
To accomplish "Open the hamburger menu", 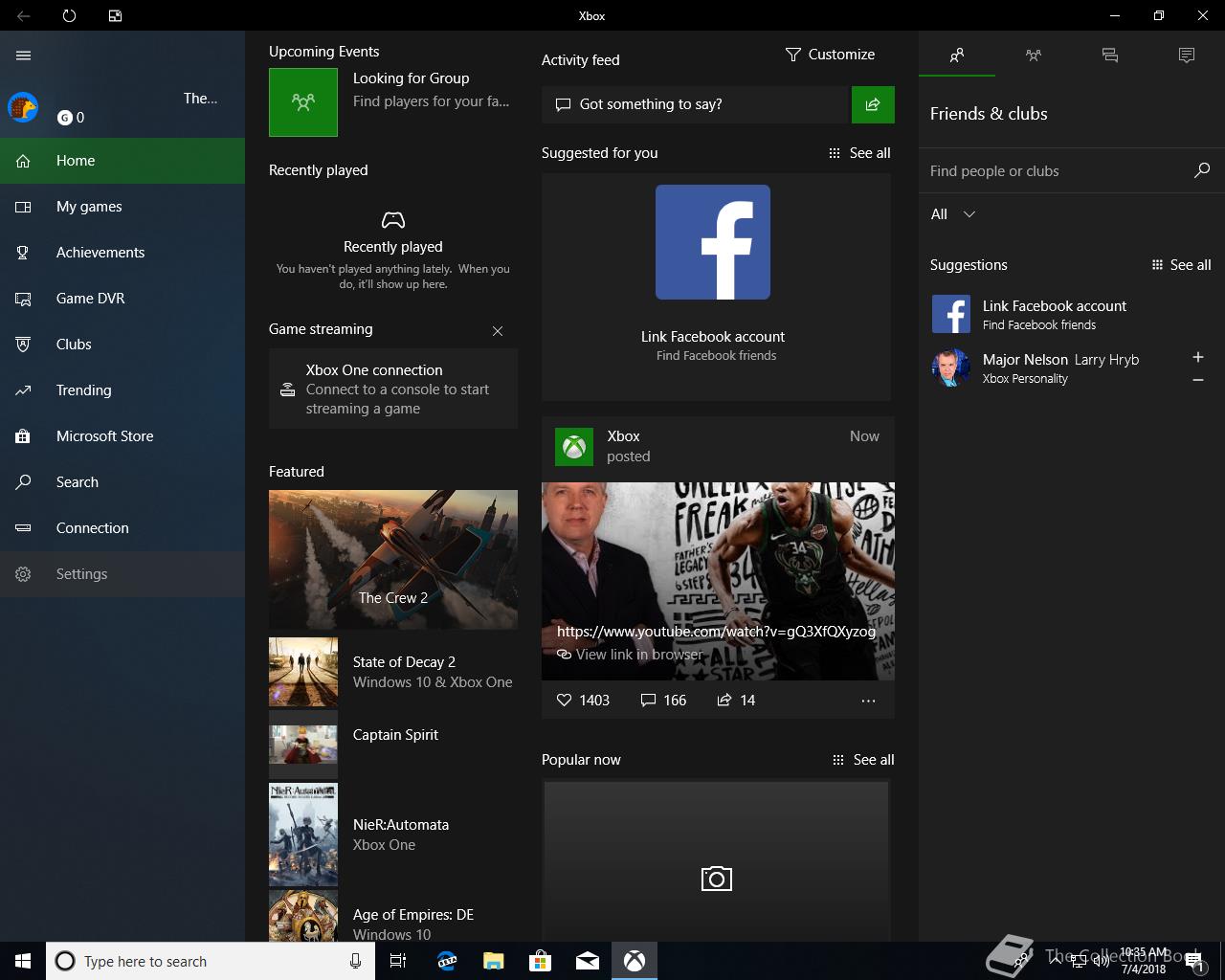I will coord(23,56).
